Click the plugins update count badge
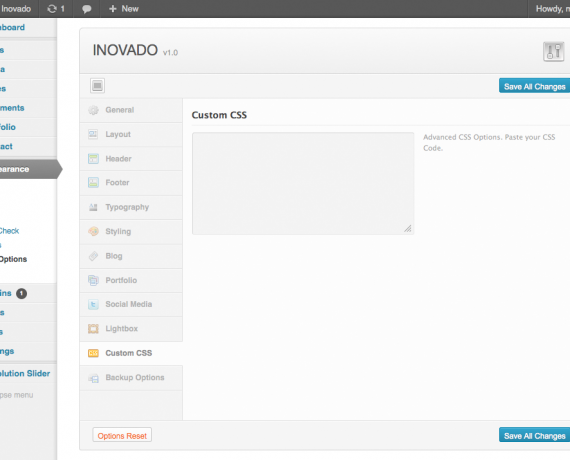Viewport: 570px width, 460px height. (x=21, y=293)
